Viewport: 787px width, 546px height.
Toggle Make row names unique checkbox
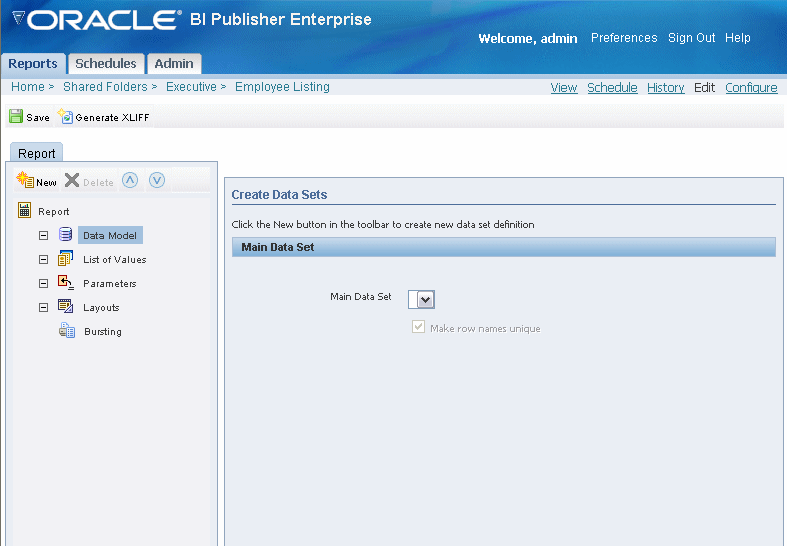[x=418, y=327]
